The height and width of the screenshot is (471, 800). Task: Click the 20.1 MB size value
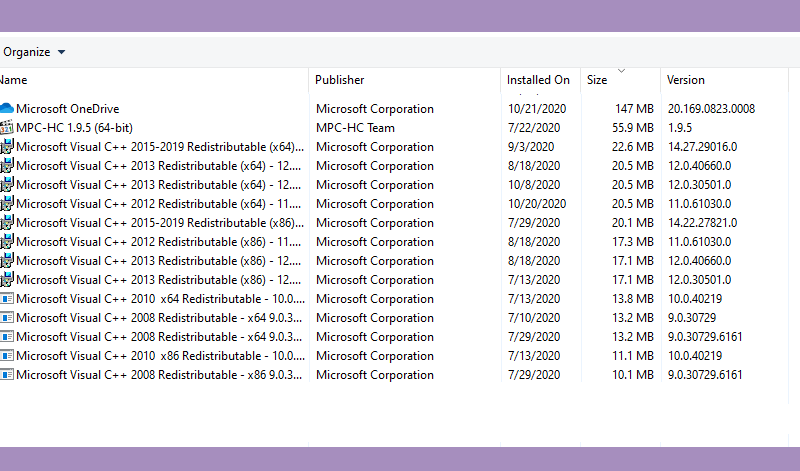pyautogui.click(x=633, y=223)
